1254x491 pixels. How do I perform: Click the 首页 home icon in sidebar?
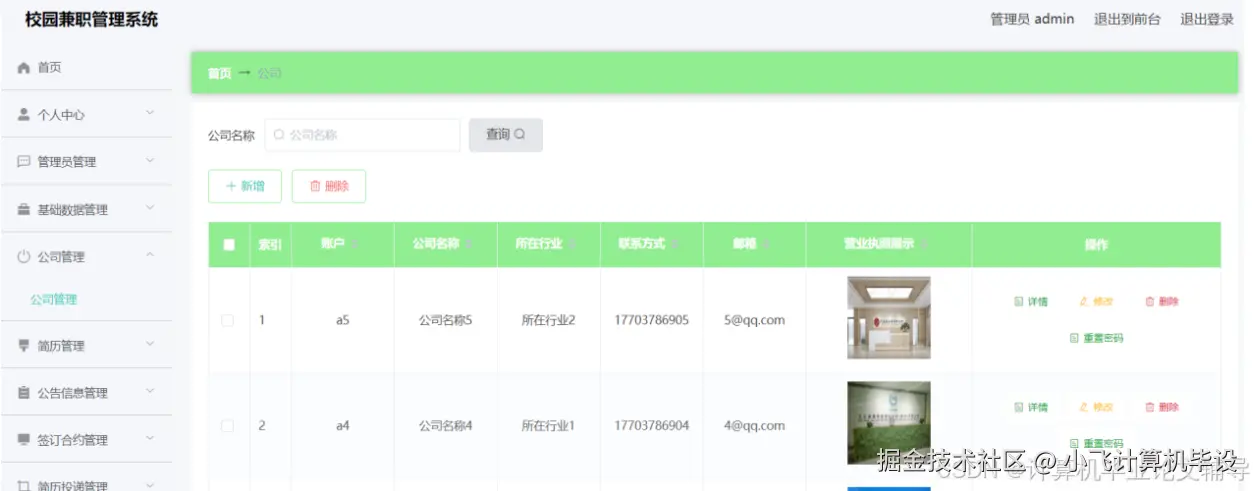[24, 68]
